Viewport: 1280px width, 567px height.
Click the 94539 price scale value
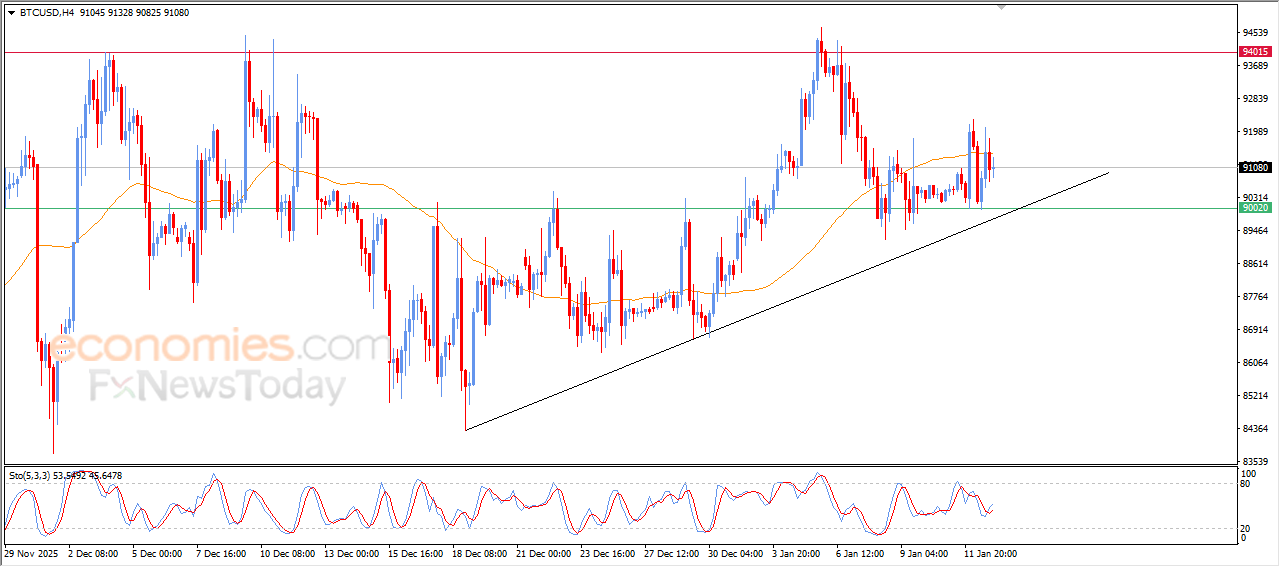pos(1255,33)
